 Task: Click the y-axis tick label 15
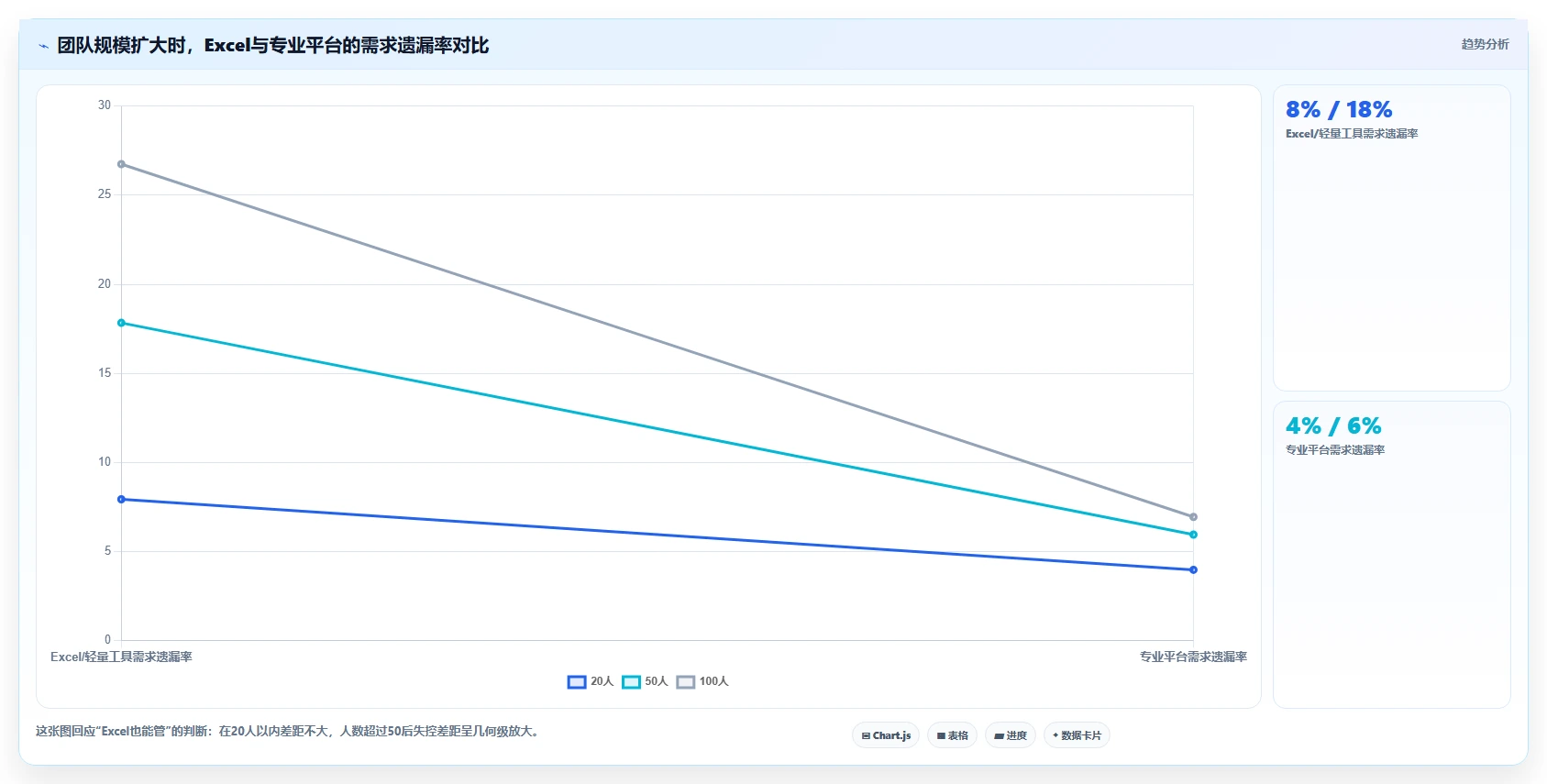pyautogui.click(x=105, y=373)
